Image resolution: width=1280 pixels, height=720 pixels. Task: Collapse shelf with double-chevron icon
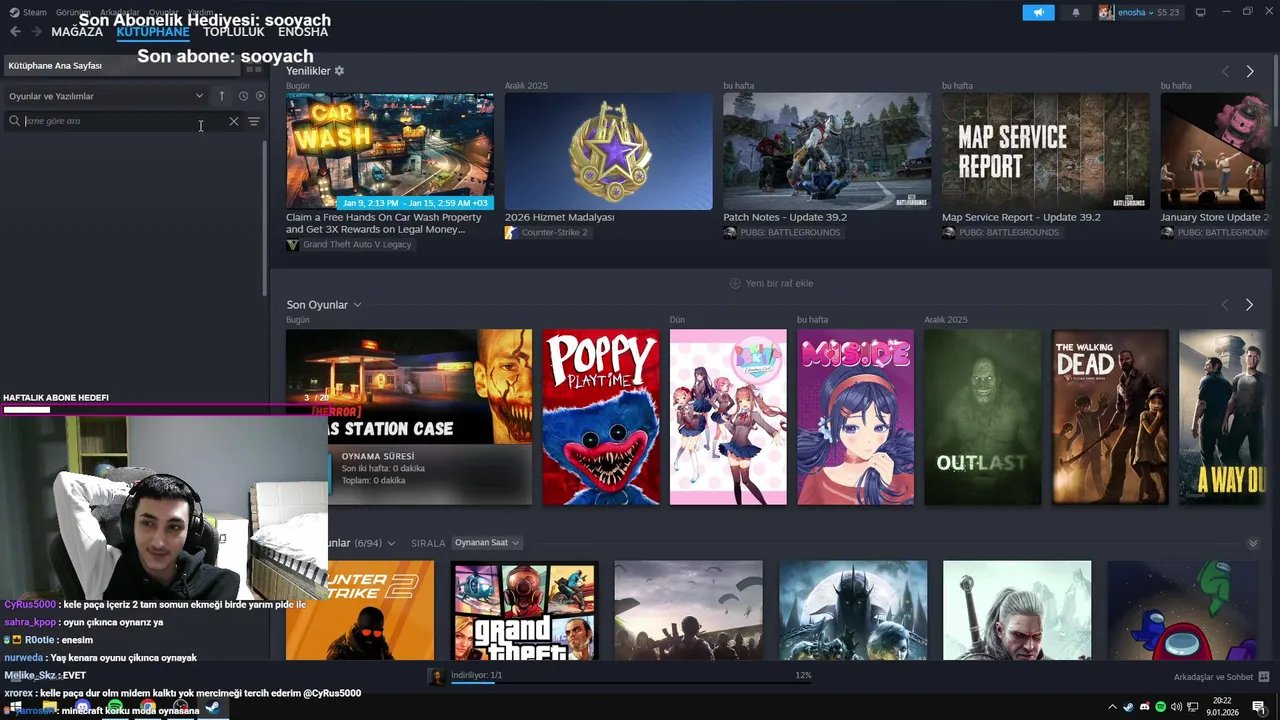click(x=1253, y=543)
